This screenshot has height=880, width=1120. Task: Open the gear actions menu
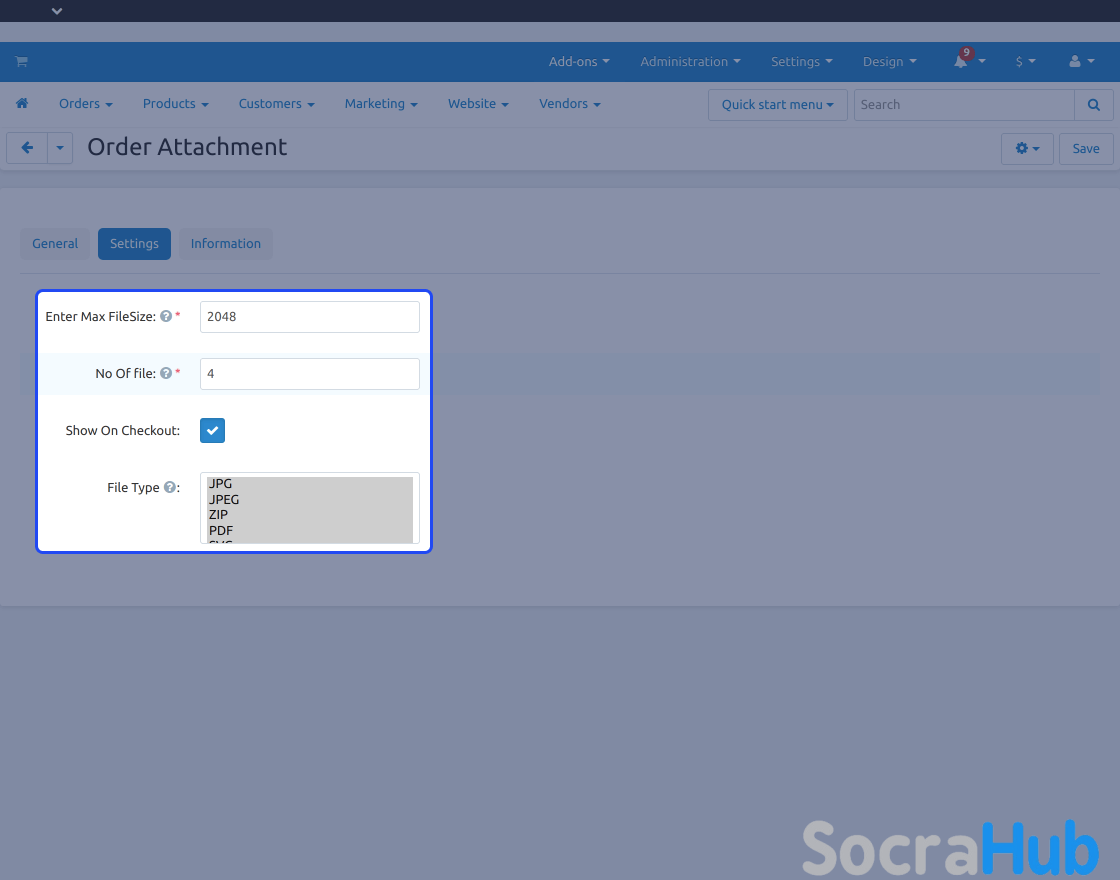click(1027, 149)
